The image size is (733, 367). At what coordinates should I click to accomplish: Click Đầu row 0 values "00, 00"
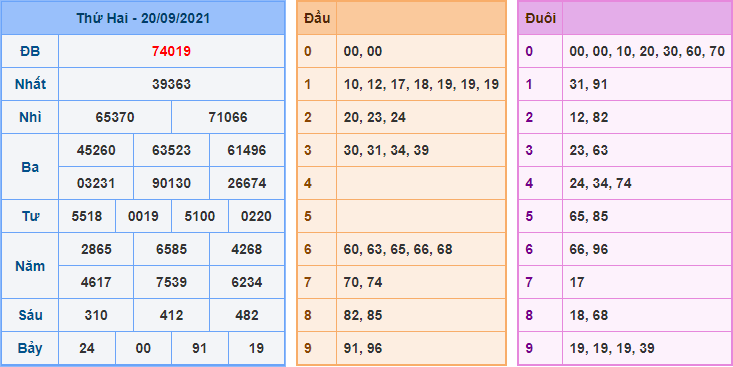[363, 51]
